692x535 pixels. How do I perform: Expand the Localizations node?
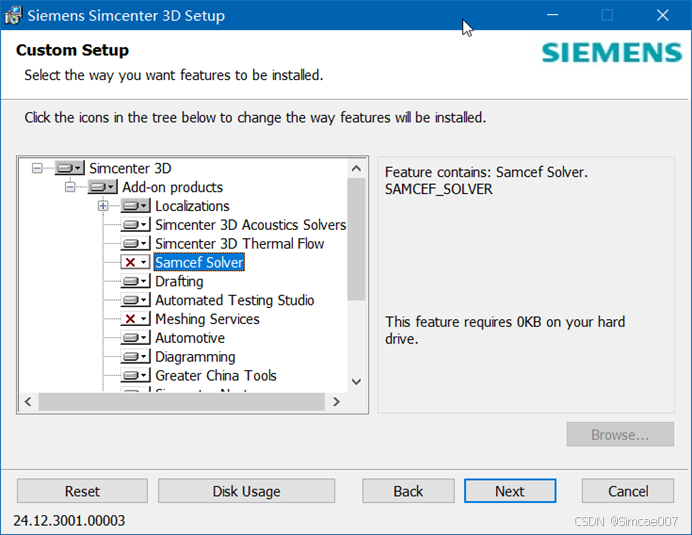pyautogui.click(x=103, y=206)
